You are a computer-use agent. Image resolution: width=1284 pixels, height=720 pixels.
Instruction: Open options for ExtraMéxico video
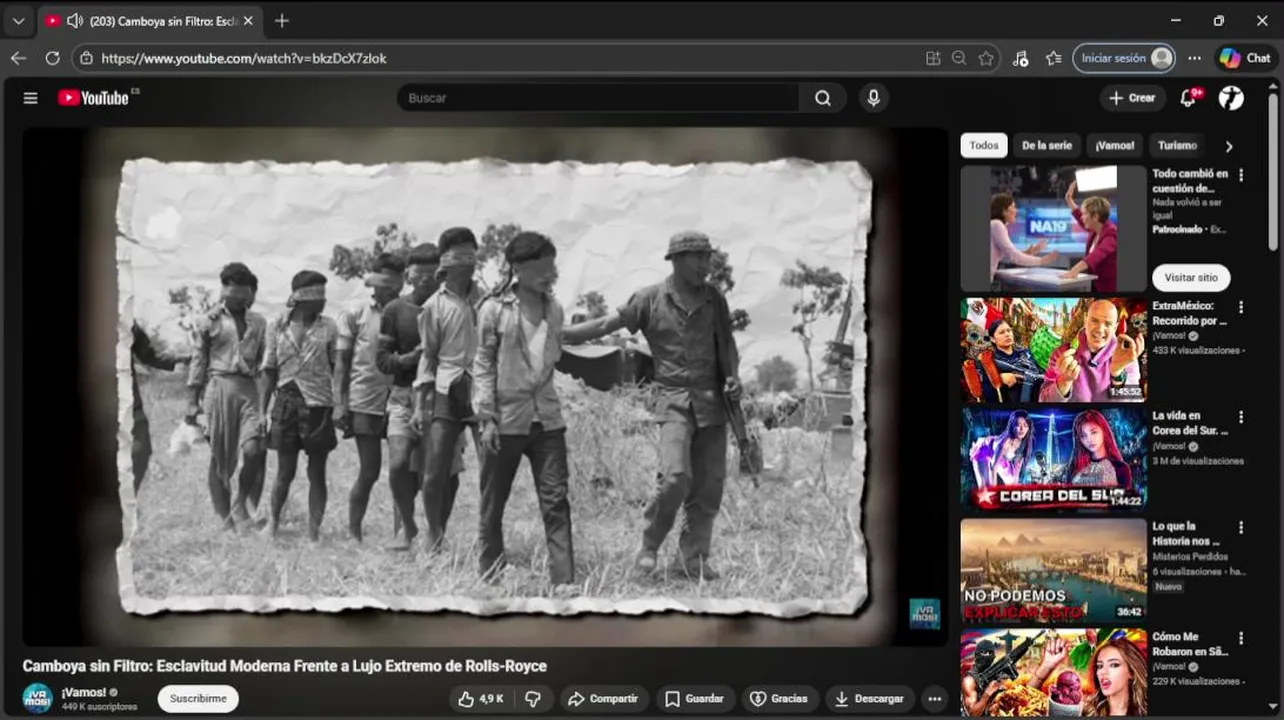pos(1241,307)
